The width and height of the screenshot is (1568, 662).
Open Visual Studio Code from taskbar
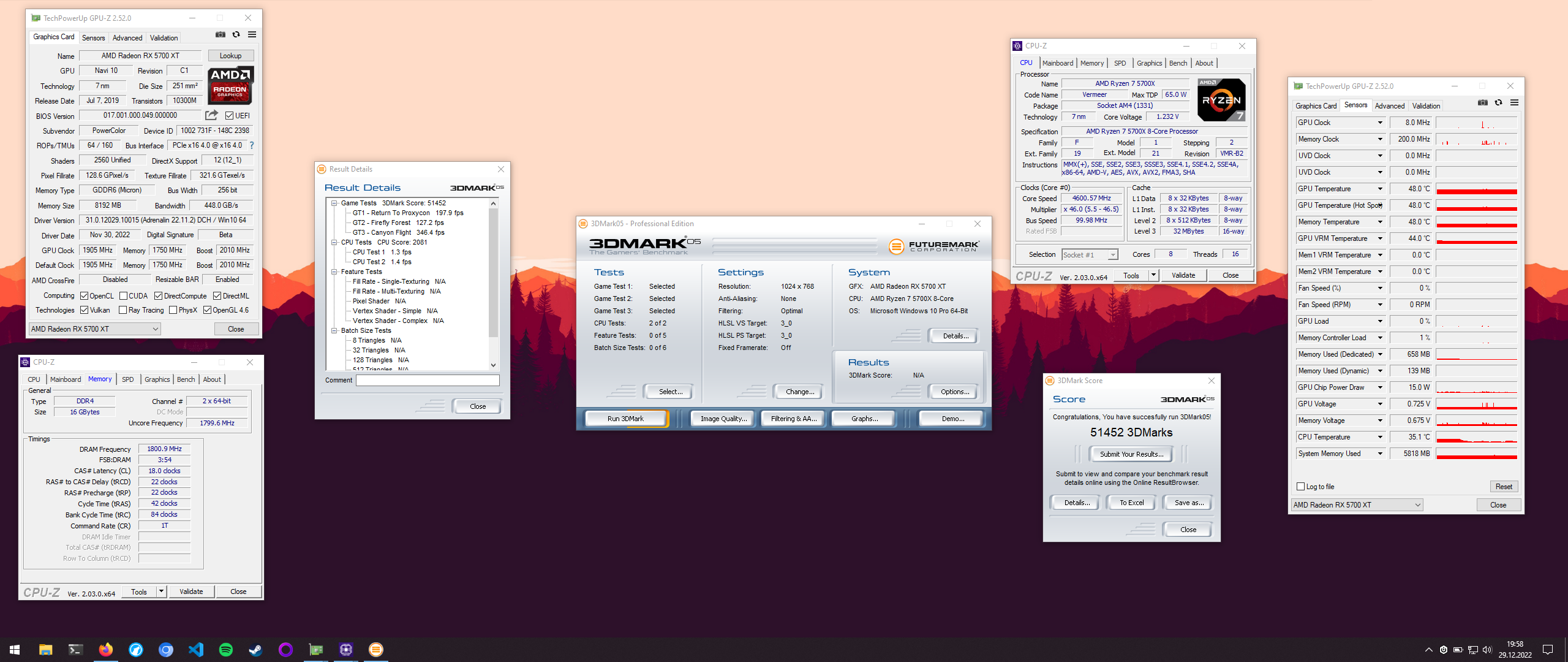tap(195, 650)
